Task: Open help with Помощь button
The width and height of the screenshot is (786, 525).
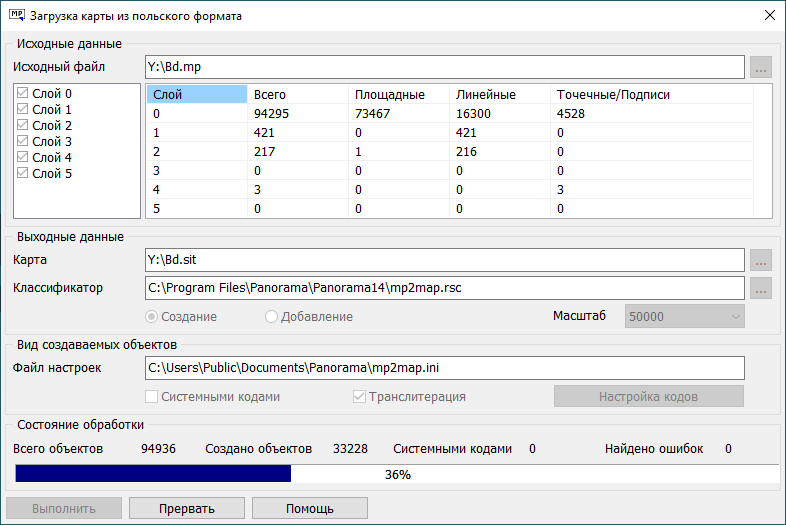Action: click(309, 508)
